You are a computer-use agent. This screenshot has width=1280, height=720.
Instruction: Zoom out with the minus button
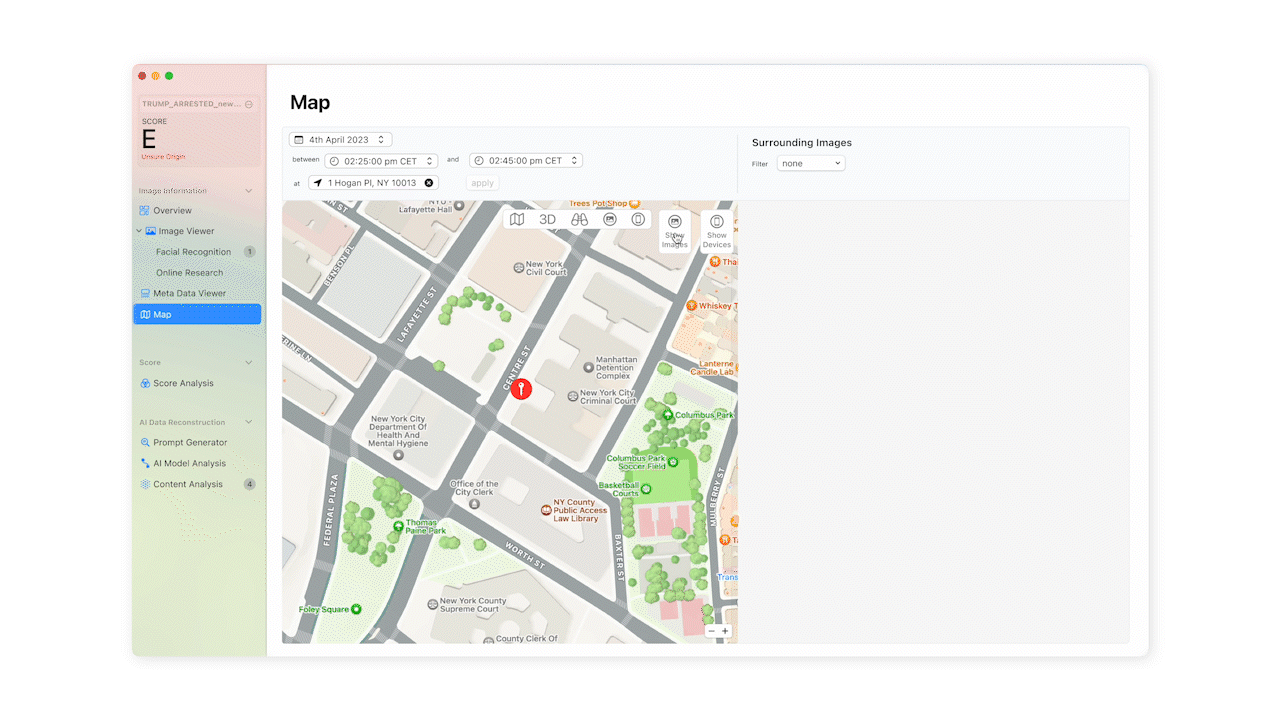point(711,631)
